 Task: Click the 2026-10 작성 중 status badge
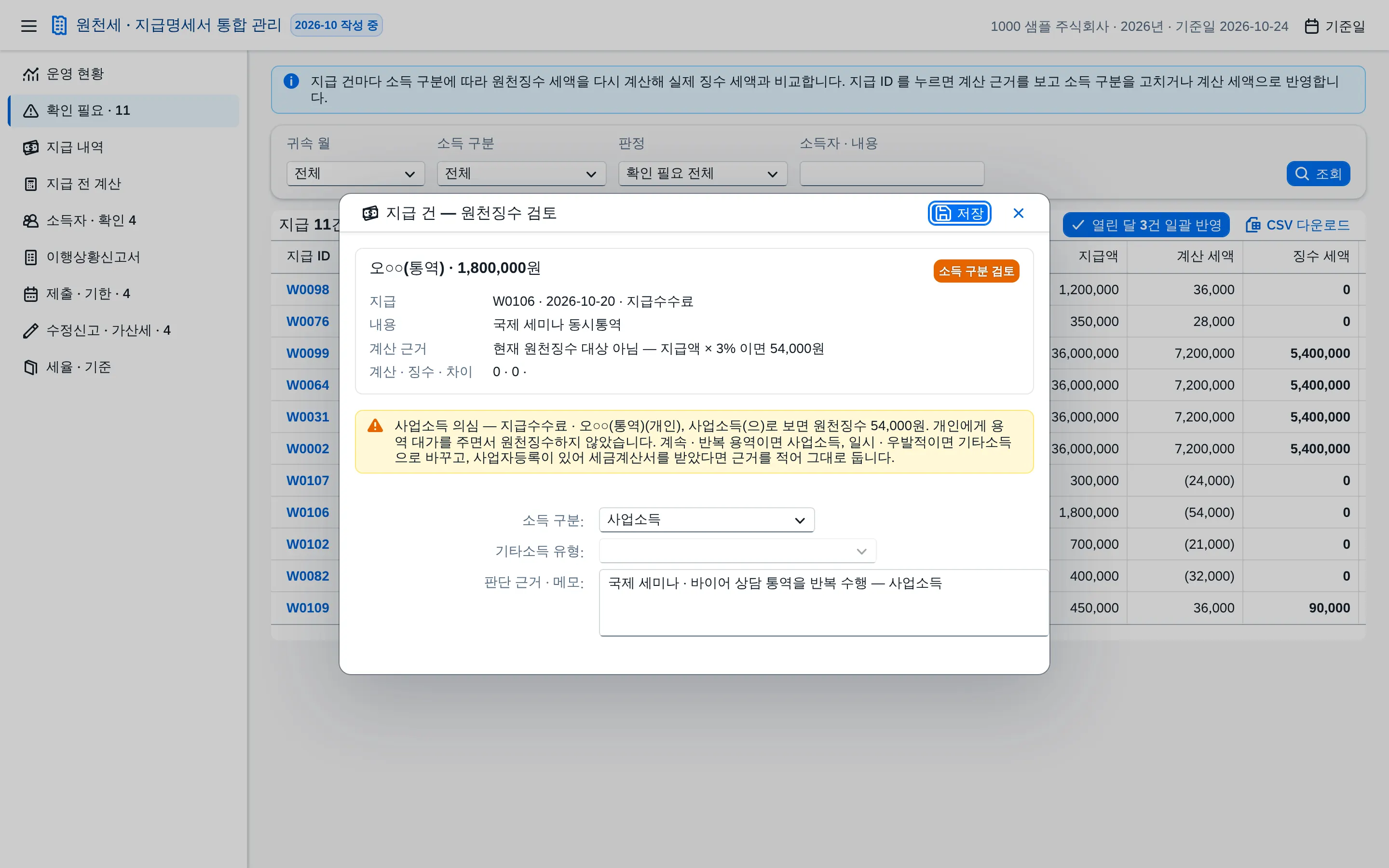click(x=336, y=25)
